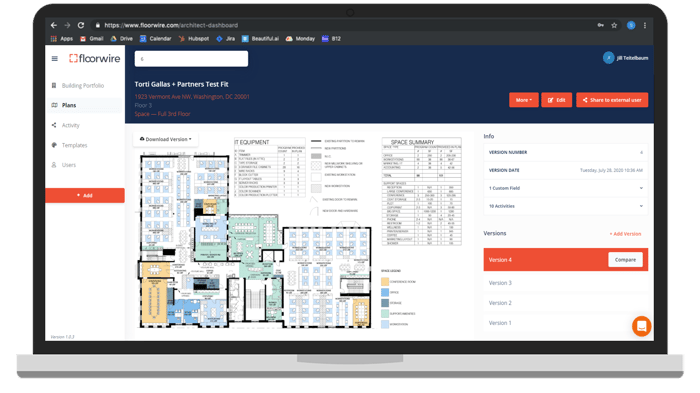
Task: Click Jill Teitelbaum user avatar
Action: [x=608, y=58]
